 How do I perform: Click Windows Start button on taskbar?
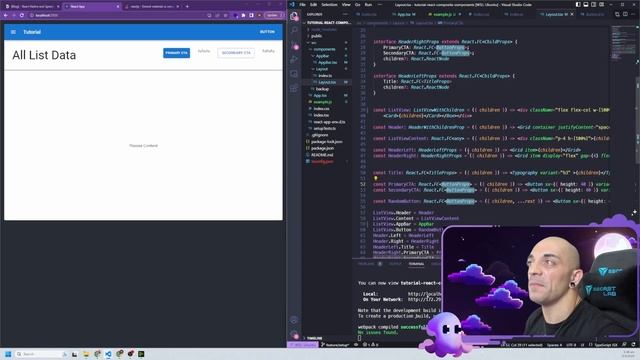click(x=8, y=354)
